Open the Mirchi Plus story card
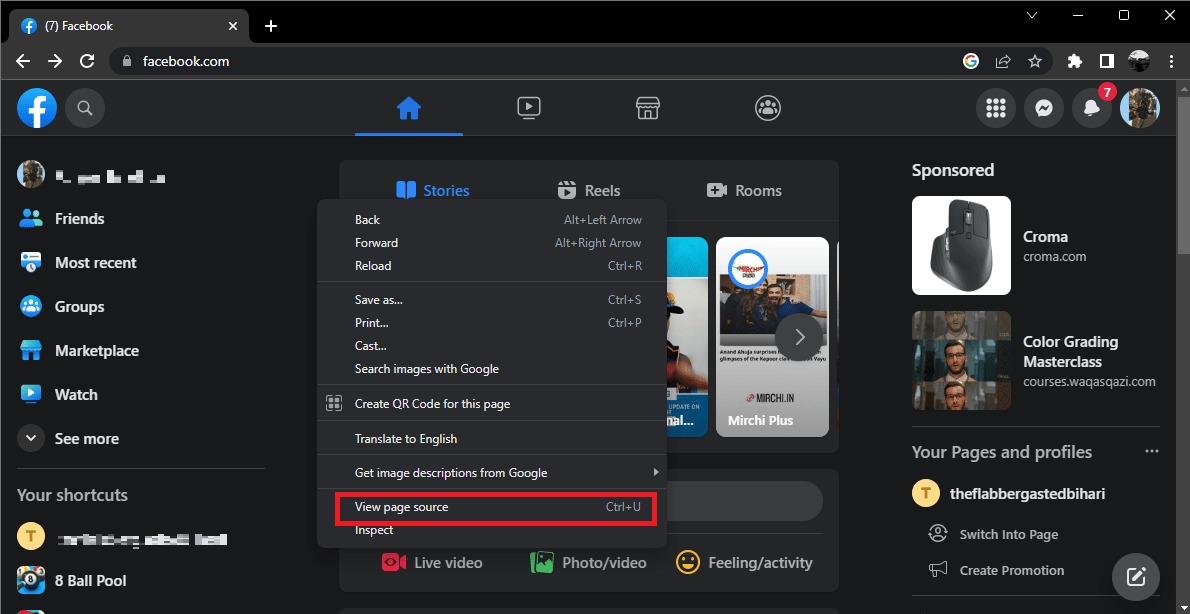 [773, 337]
